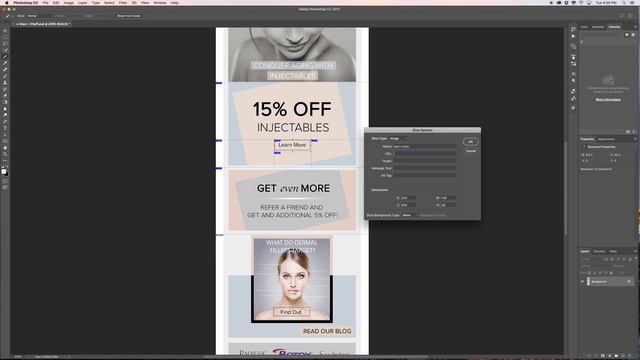Viewport: 640px width, 360px height.
Task: Open the Slice Type dropdown
Action: coord(398,139)
